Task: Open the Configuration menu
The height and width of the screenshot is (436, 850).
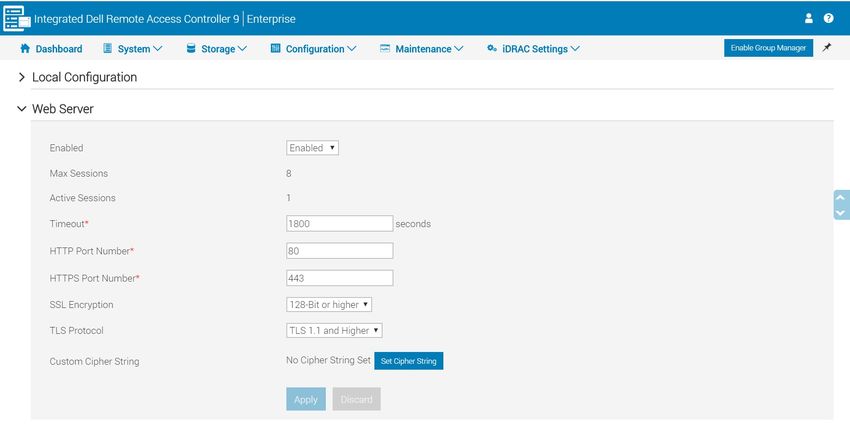Action: click(x=321, y=49)
